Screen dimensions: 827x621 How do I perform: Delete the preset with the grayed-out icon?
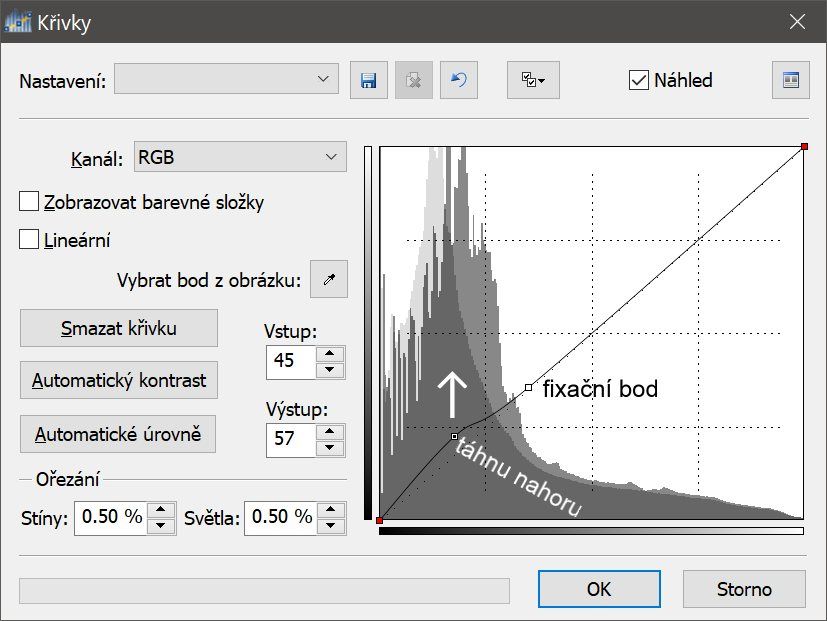(x=414, y=80)
